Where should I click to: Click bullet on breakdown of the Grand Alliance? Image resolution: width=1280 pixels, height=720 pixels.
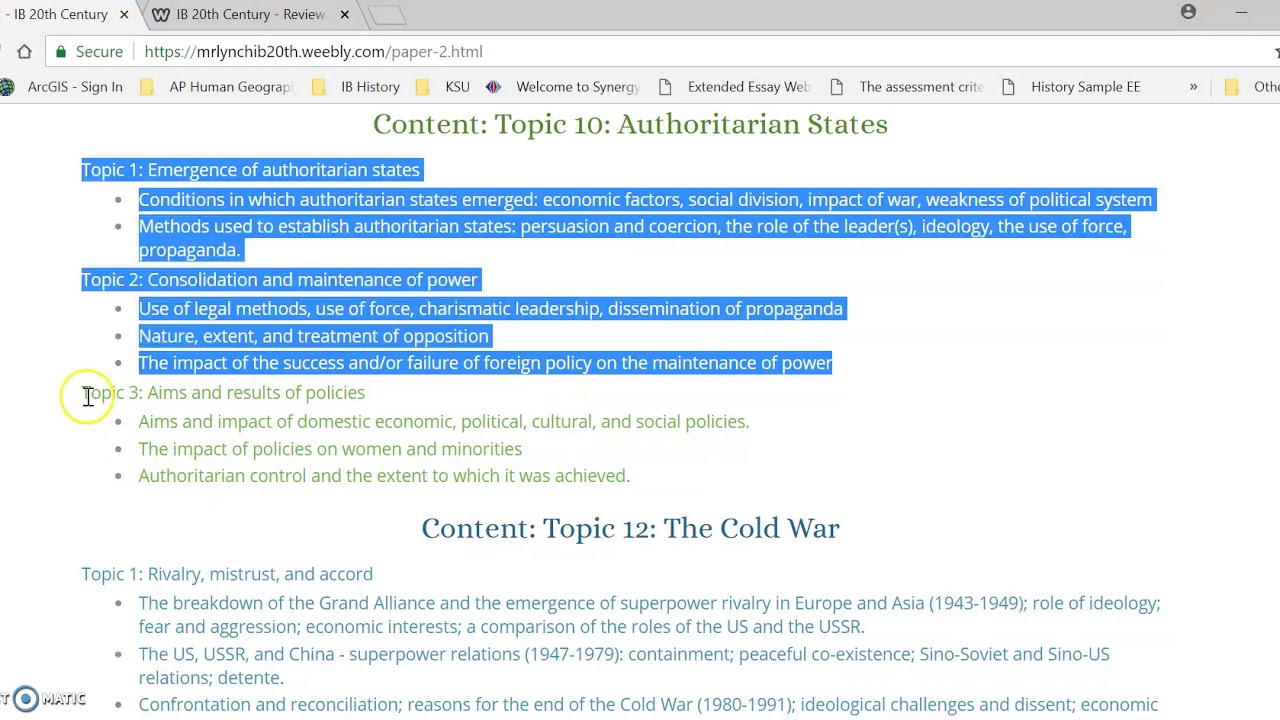pos(649,615)
